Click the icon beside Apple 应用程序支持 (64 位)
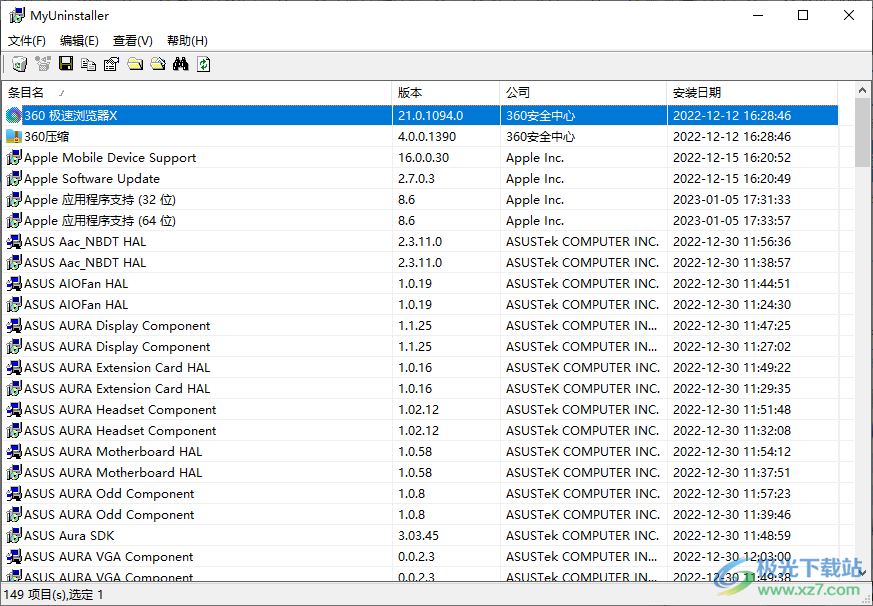 point(14,221)
